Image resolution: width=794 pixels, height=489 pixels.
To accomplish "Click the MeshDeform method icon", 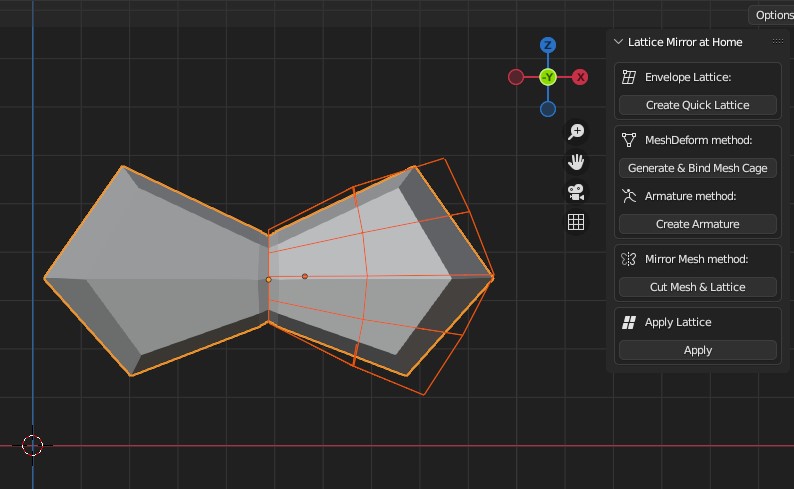I will click(x=629, y=140).
